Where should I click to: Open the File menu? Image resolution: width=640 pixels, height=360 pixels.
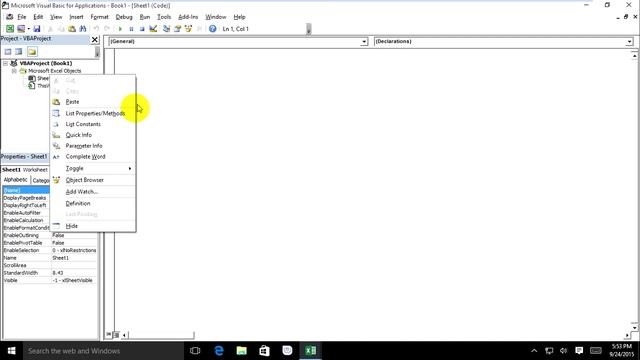pyautogui.click(x=22, y=17)
